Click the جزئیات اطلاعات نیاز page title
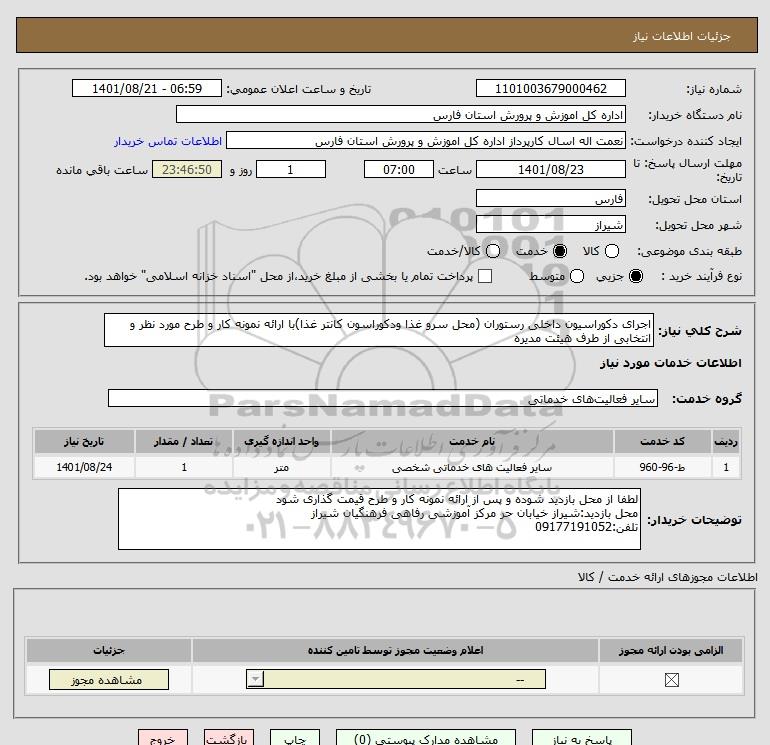This screenshot has height=745, width=770. (x=682, y=36)
